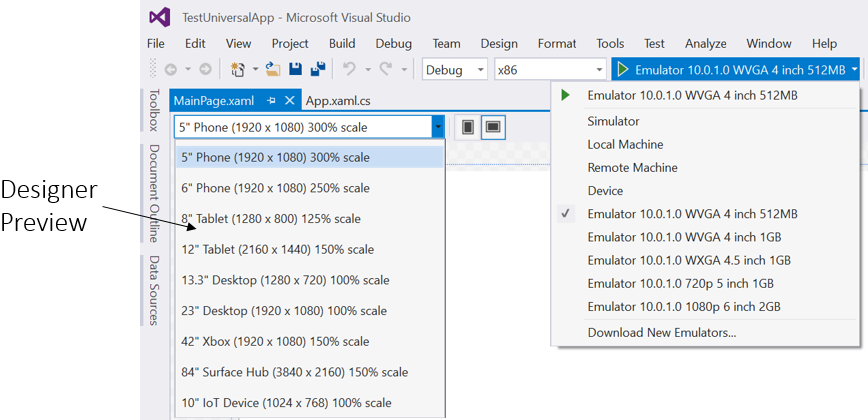Open the Tools menu
The width and height of the screenshot is (868, 420).
[x=610, y=44]
